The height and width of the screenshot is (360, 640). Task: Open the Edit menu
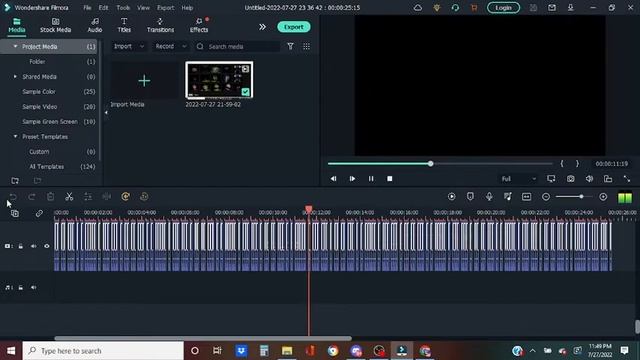tap(103, 8)
